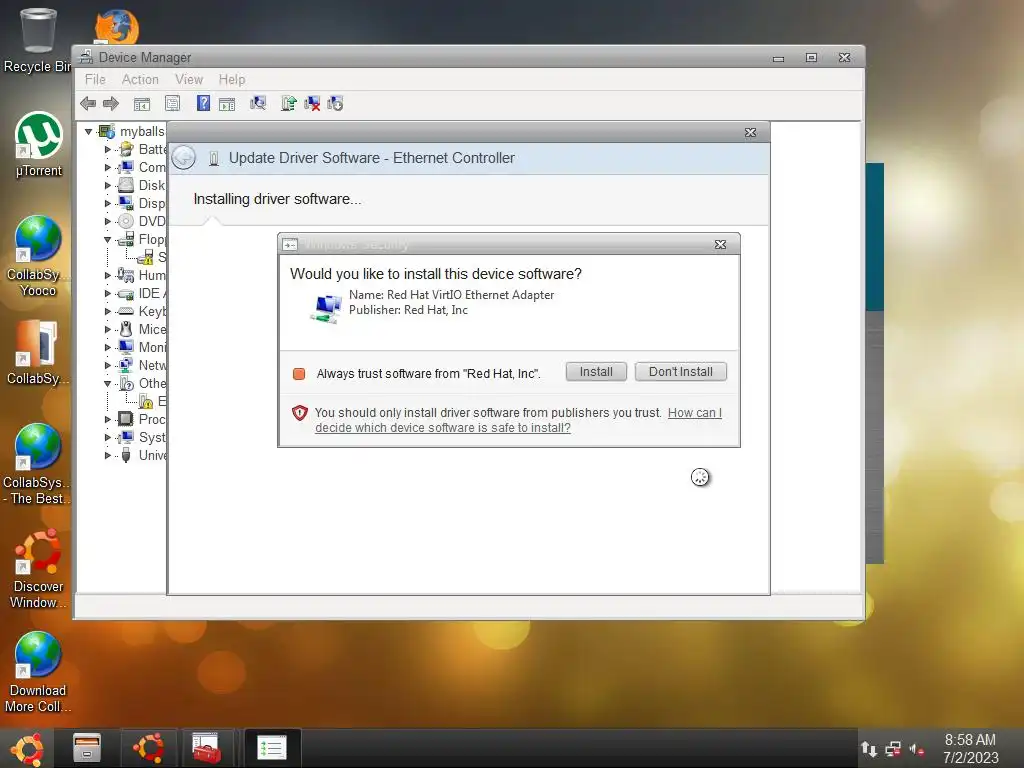The height and width of the screenshot is (768, 1024).
Task: Click the Show/Hide Action Pane toolbar icon
Action: coord(227,104)
